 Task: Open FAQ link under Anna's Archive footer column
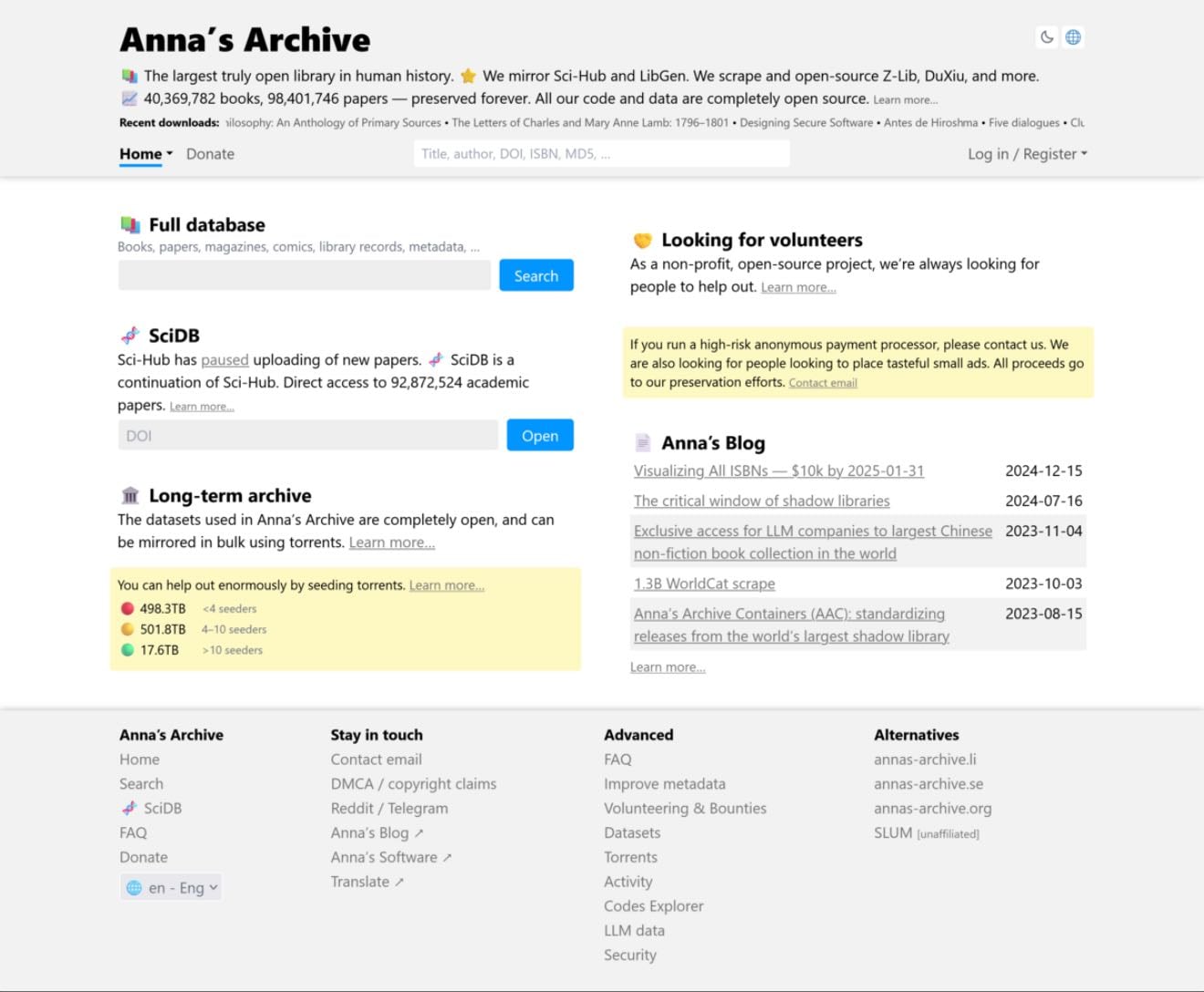click(133, 833)
